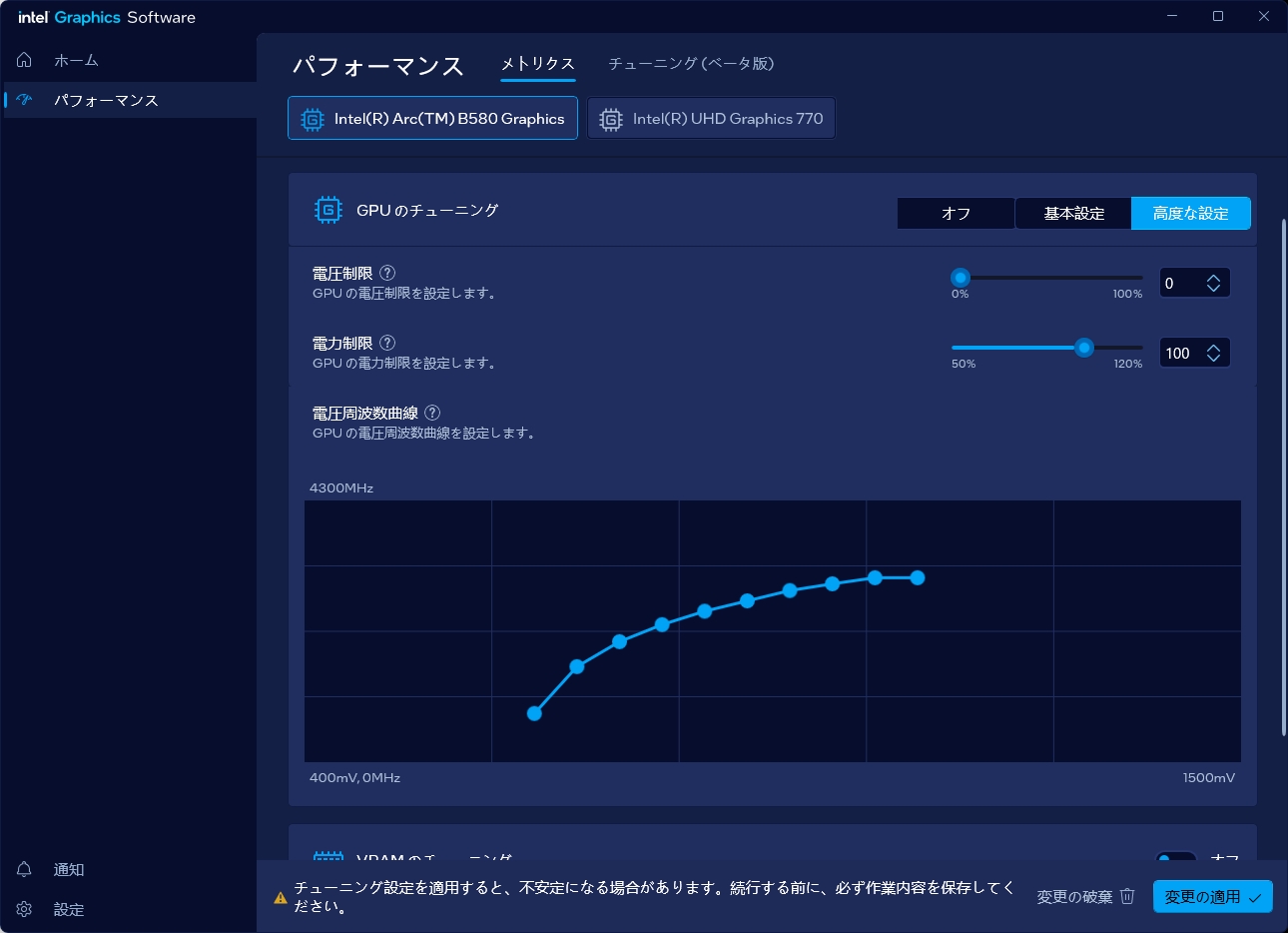Click 変更の破棄 to discard changes
Image resolution: width=1288 pixels, height=933 pixels.
pyautogui.click(x=1085, y=897)
